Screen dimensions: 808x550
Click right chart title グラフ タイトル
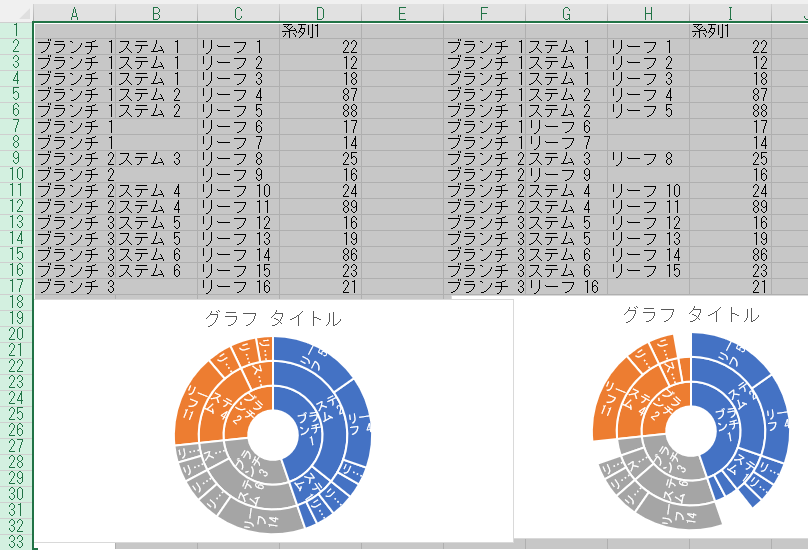point(691,314)
